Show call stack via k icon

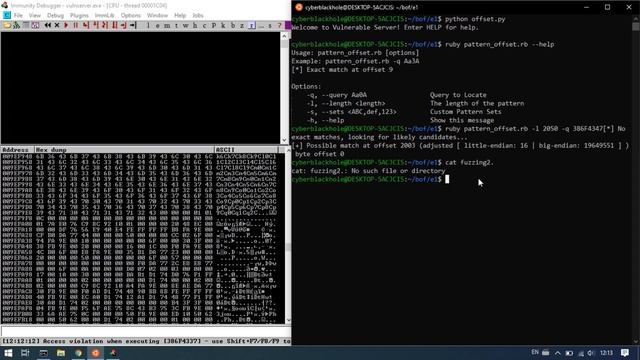click(x=223, y=25)
